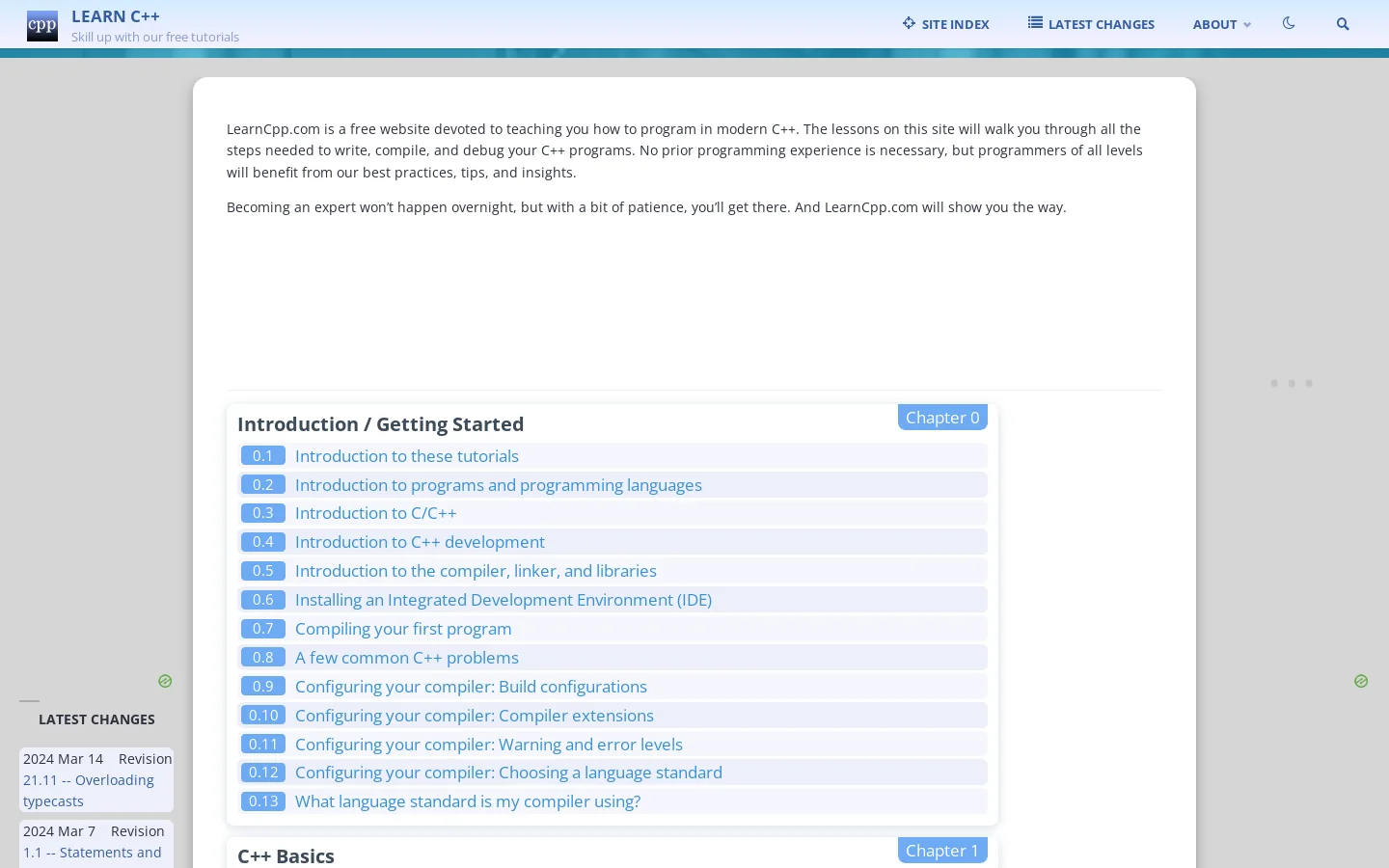Open Introduction to C++ development lesson
The image size is (1389, 868).
pyautogui.click(x=420, y=542)
